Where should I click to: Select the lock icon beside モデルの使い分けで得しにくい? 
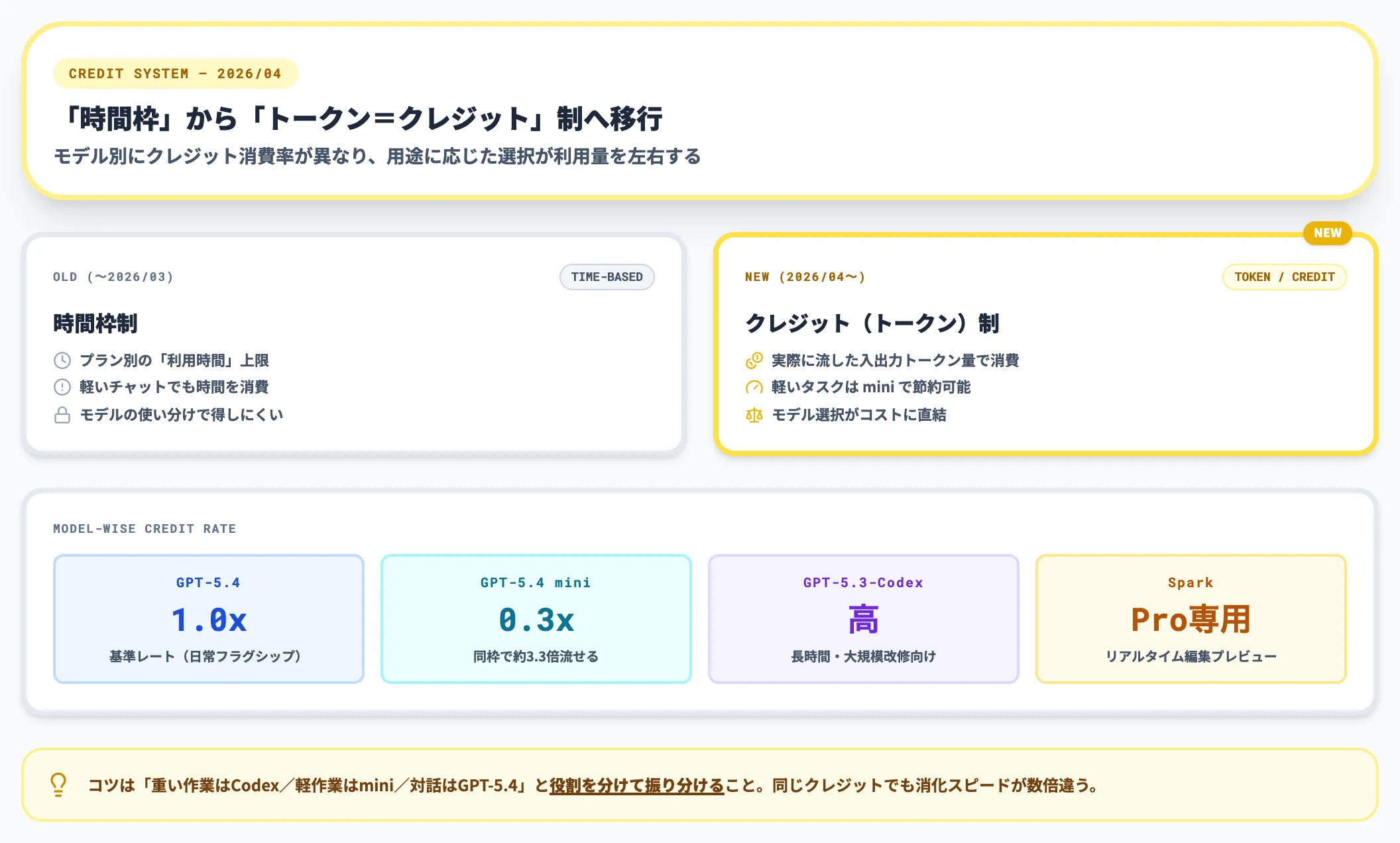[x=62, y=415]
